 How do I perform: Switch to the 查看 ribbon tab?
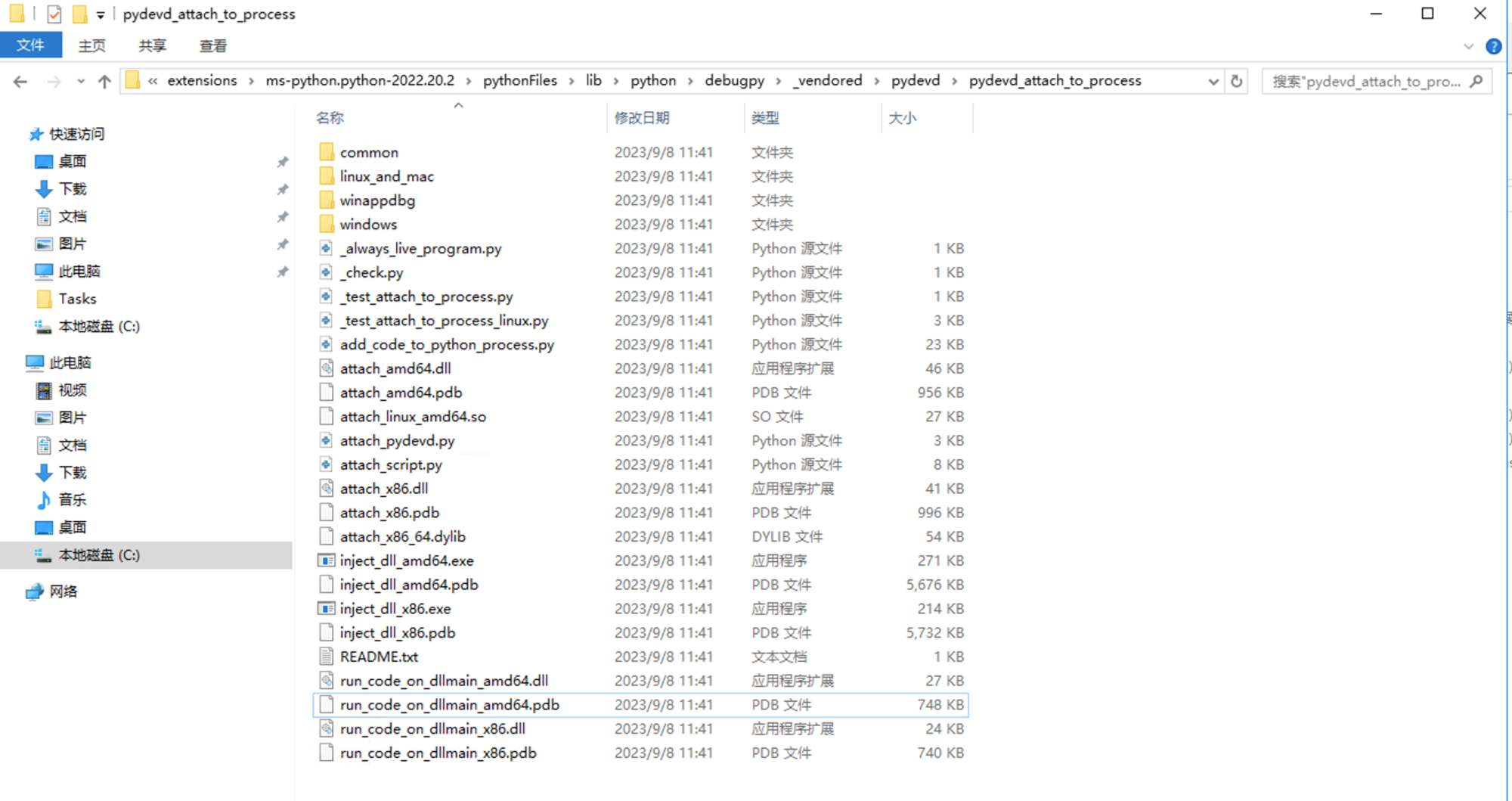(x=212, y=46)
